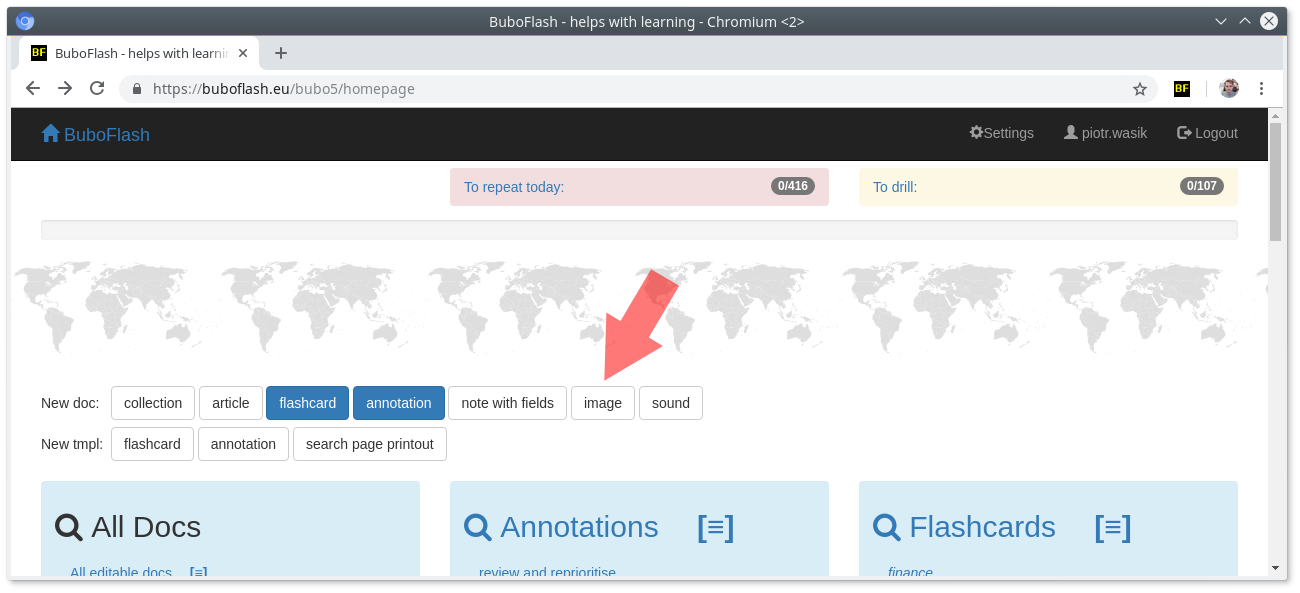1300x593 pixels.
Task: Go forward in browser history
Action: coord(65,88)
